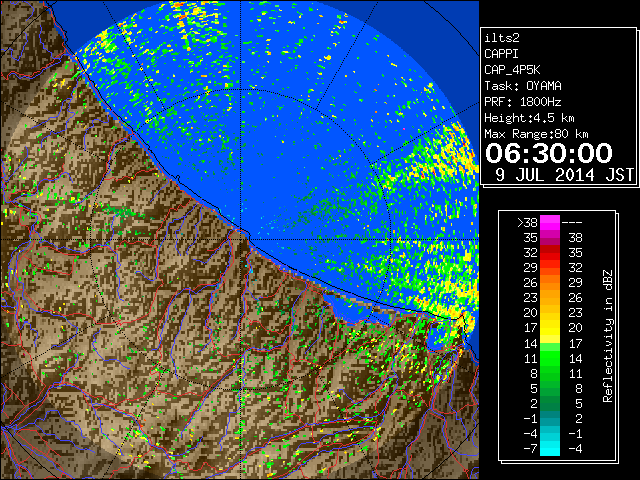Select the yellow 17–20 dBZ color swatch
This screenshot has height=480, width=640.
(550, 328)
